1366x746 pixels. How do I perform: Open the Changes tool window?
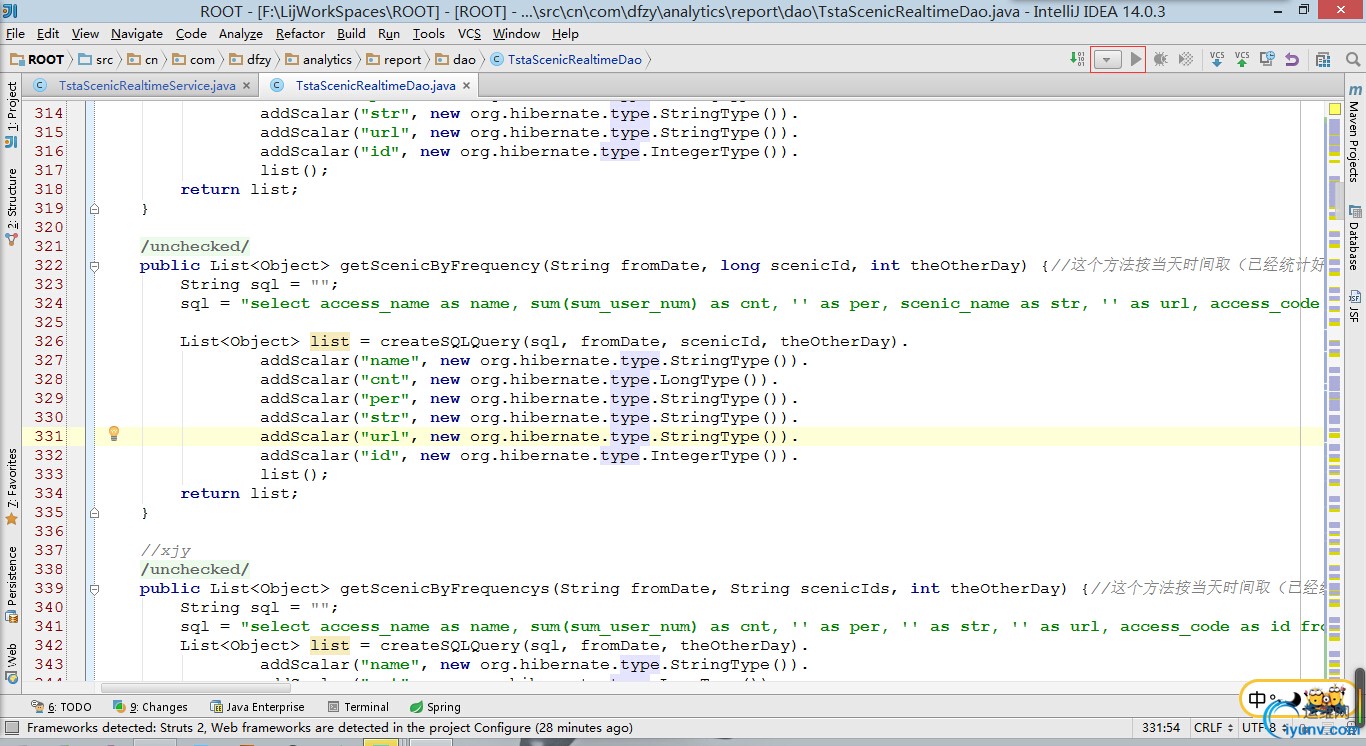(151, 707)
